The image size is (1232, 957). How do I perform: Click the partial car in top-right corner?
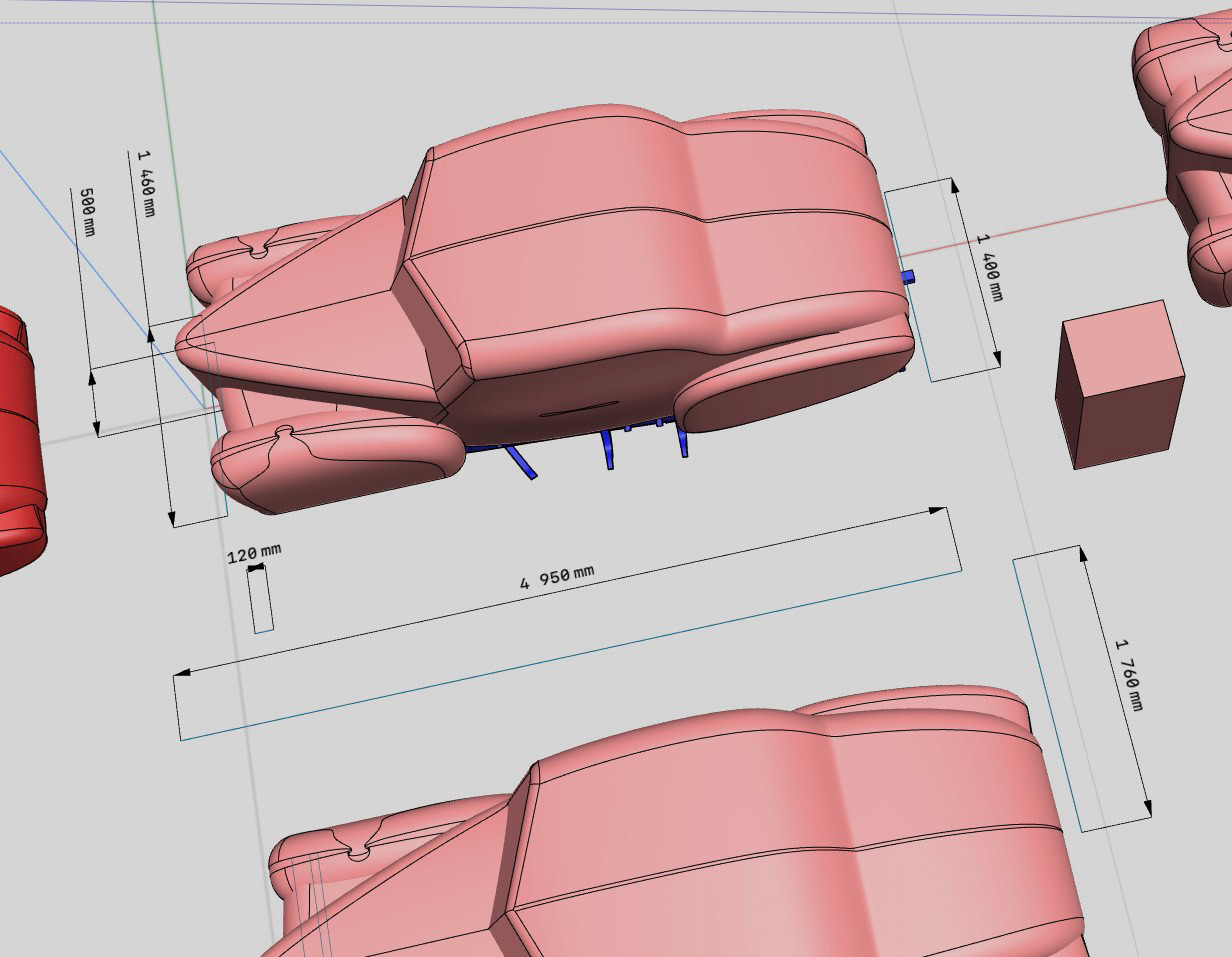click(x=1190, y=150)
